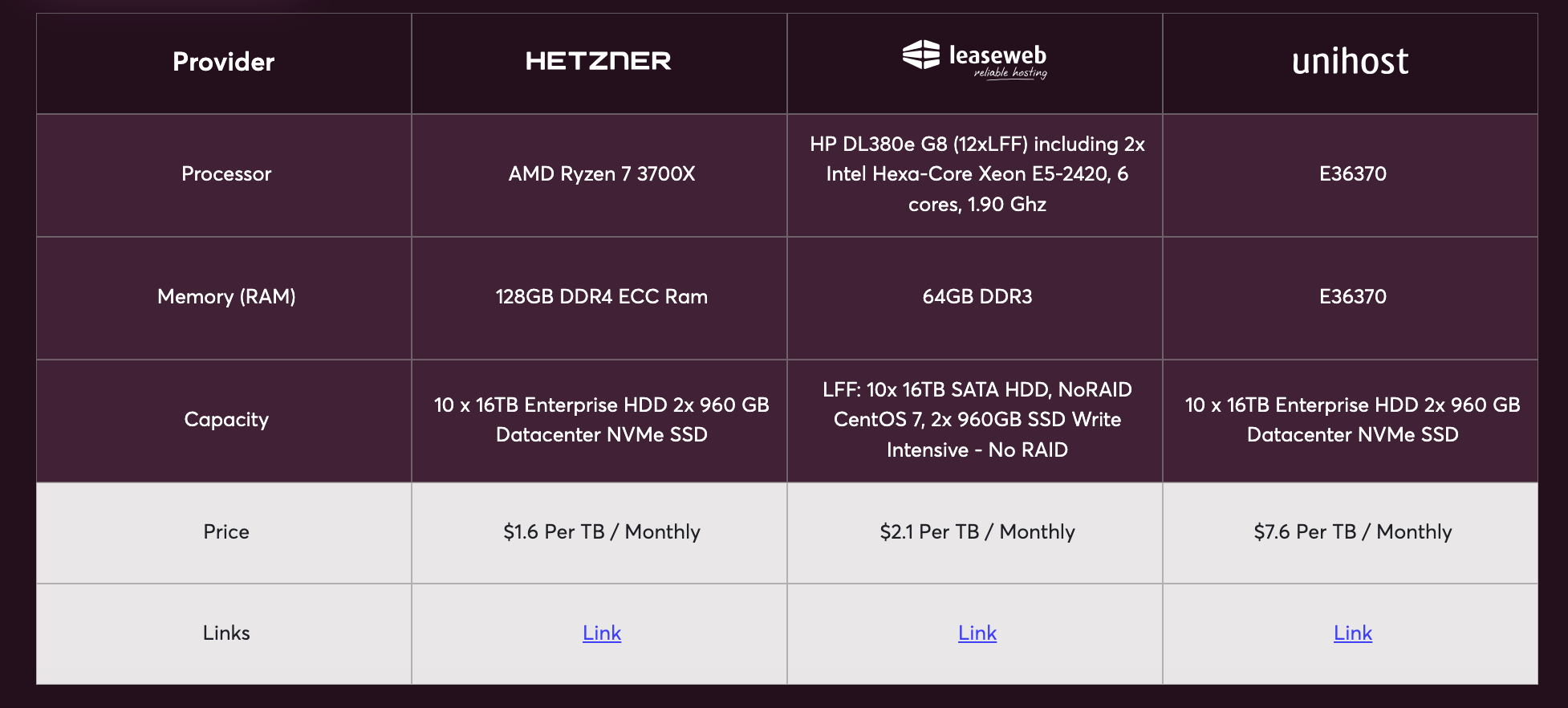Click the Links row label
Screen dimensions: 1568x708
(x=226, y=633)
